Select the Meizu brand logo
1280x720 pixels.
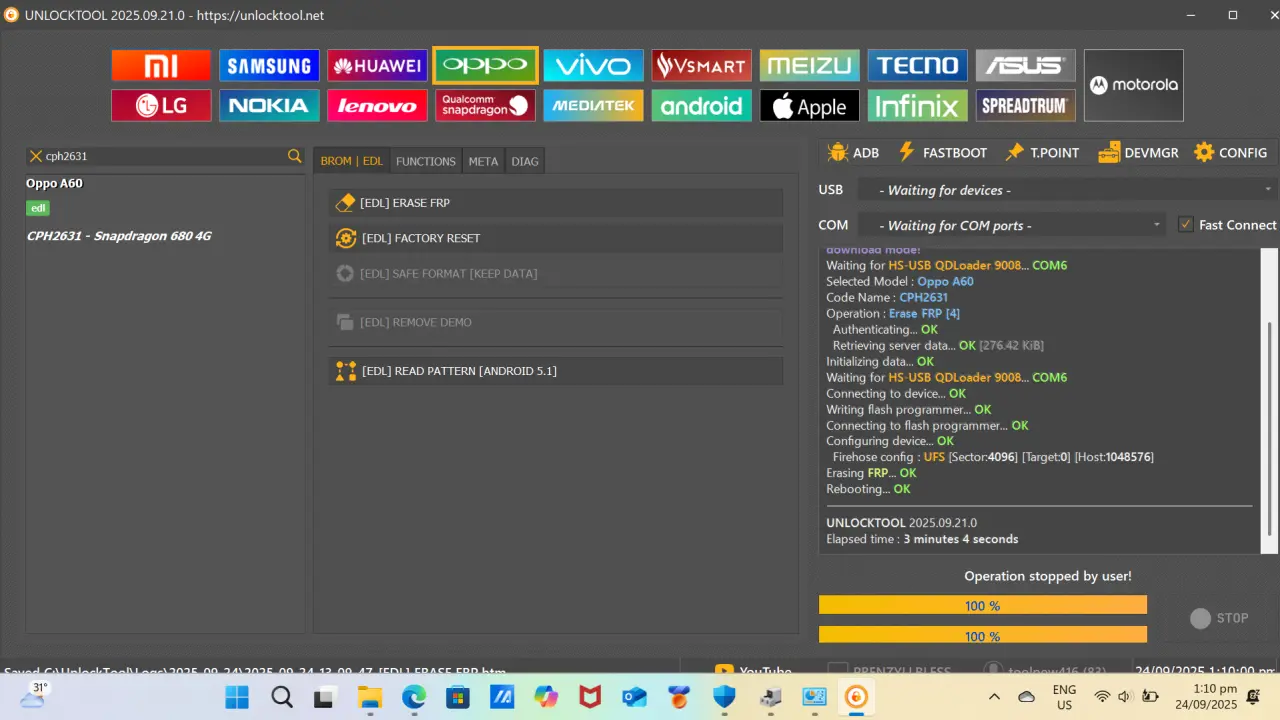pyautogui.click(x=809, y=66)
